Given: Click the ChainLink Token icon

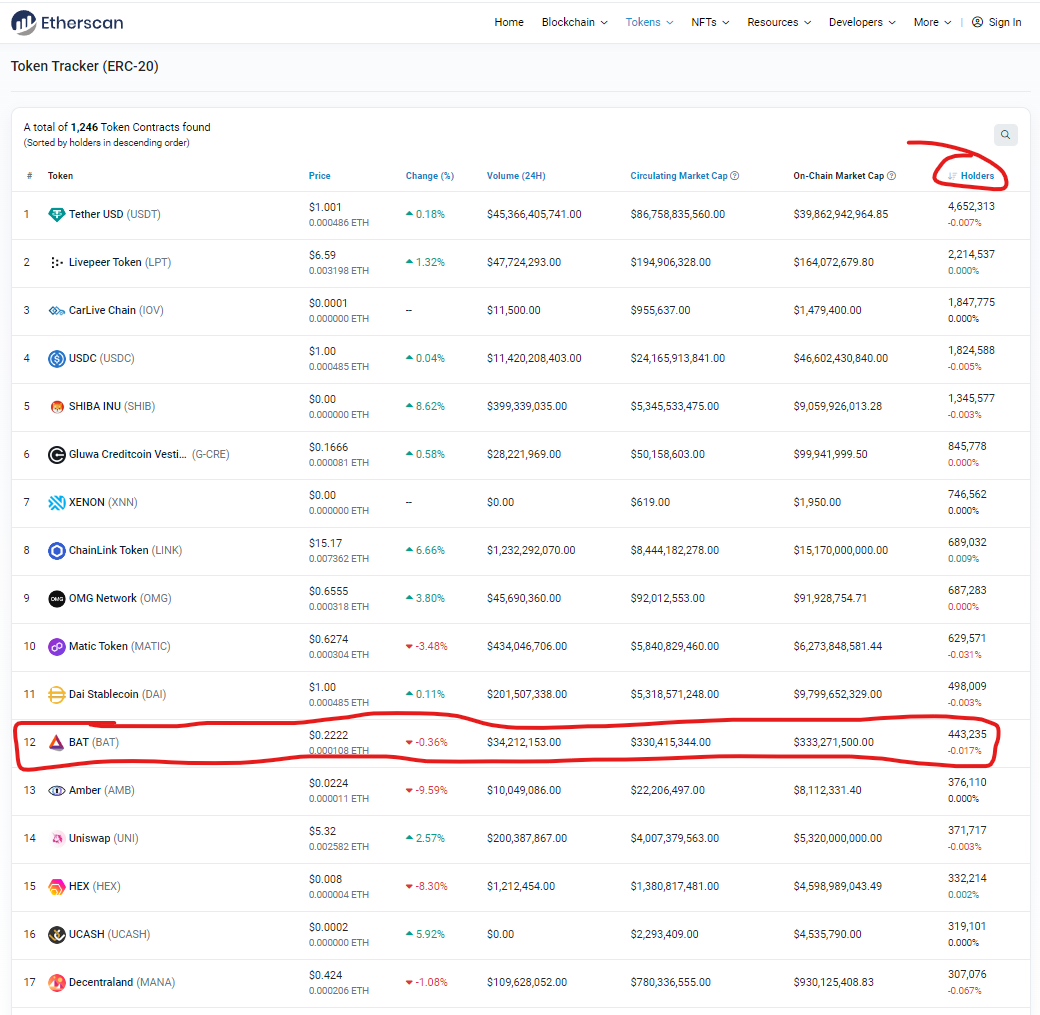Looking at the screenshot, I should (57, 550).
